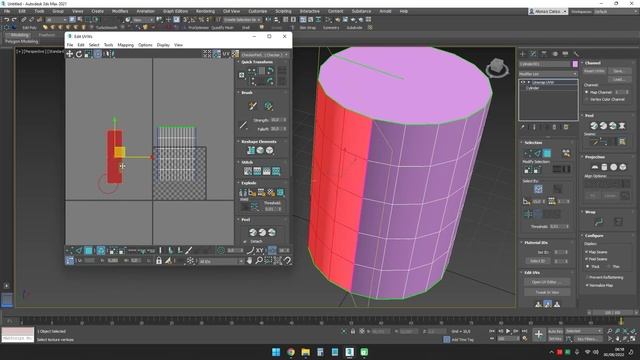Select Edge sub-object mode in Edit UVWs bottom bar

(79, 250)
